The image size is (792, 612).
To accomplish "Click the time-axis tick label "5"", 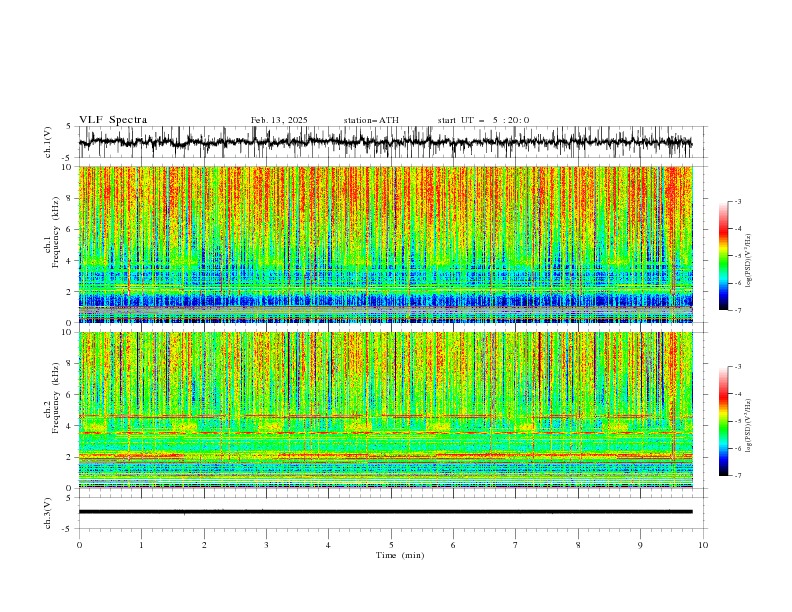I will click(x=391, y=545).
